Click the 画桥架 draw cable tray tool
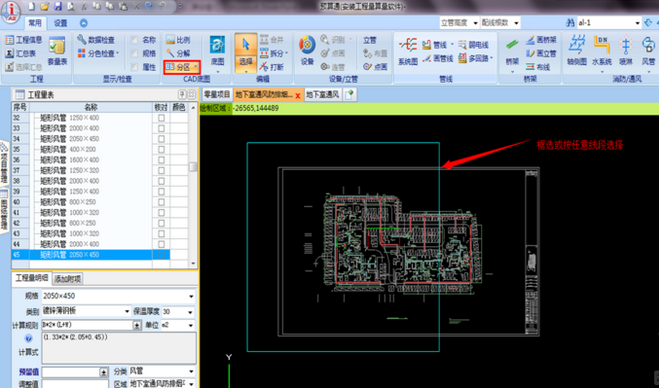Viewport: 659px width, 388px height. click(x=541, y=40)
